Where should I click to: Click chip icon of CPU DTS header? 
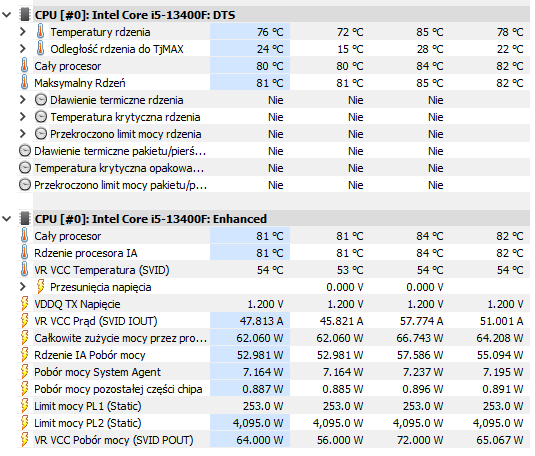(25, 15)
